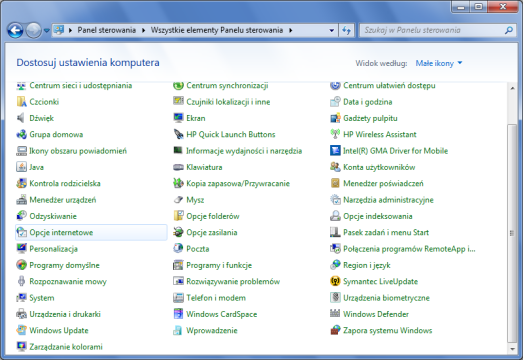Image resolution: width=523 pixels, height=360 pixels.
Task: Click the Panel sterowania breadcrumb
Action: point(107,30)
